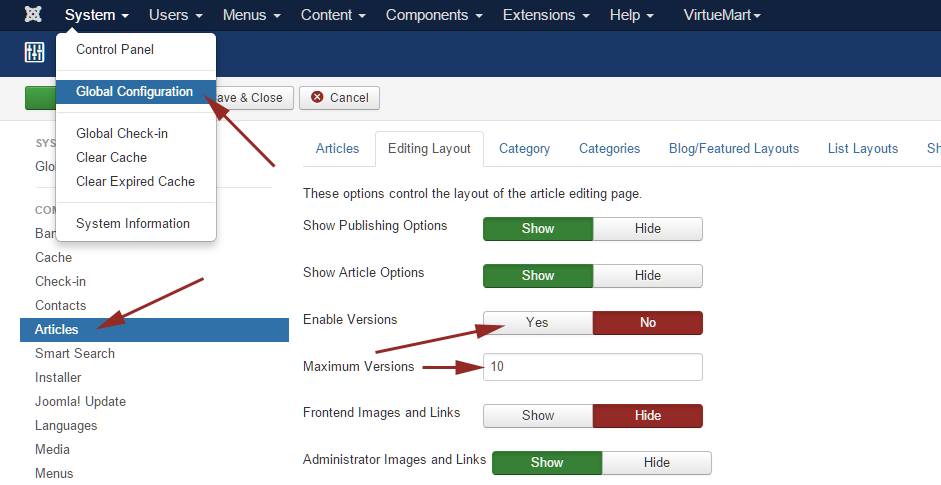Click the Maximum Versions input field
This screenshot has height=485, width=941.
click(x=593, y=367)
